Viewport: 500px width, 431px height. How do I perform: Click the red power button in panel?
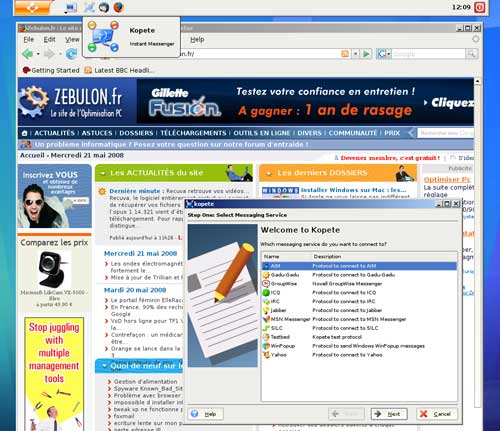[479, 8]
